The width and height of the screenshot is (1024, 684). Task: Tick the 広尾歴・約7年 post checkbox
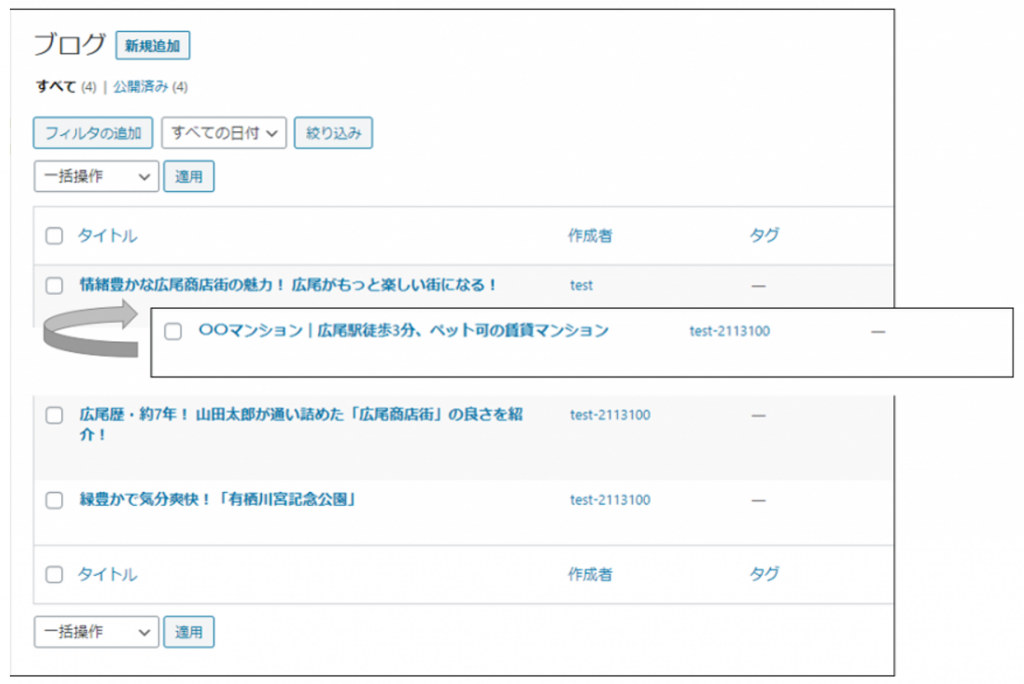tap(54, 416)
